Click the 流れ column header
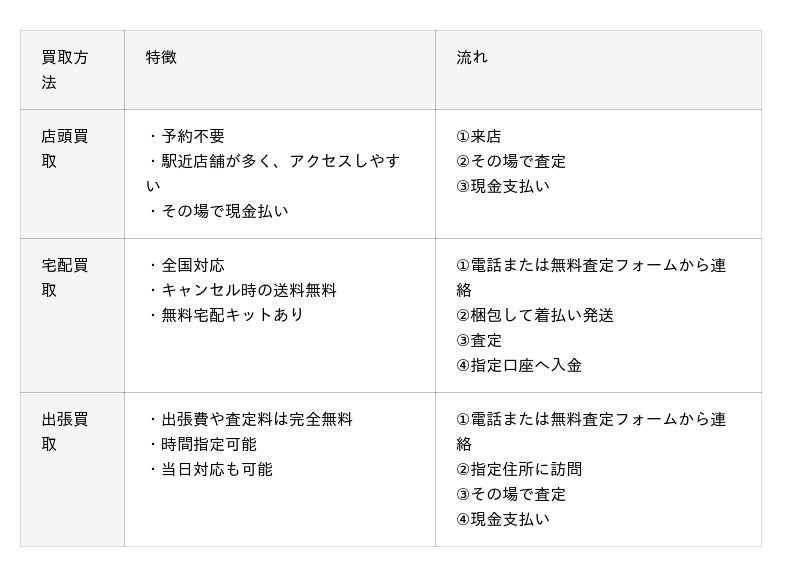 click(472, 57)
